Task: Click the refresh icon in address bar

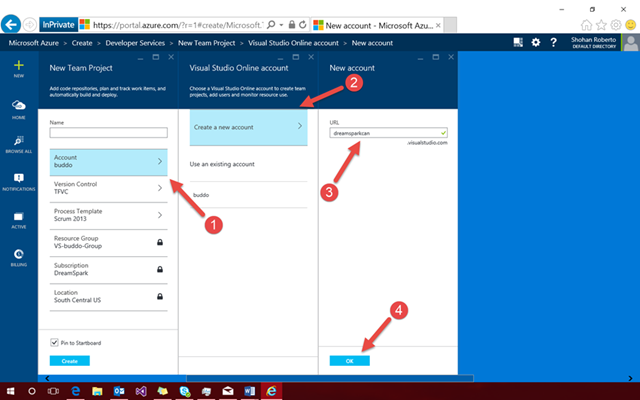Action: coord(302,25)
